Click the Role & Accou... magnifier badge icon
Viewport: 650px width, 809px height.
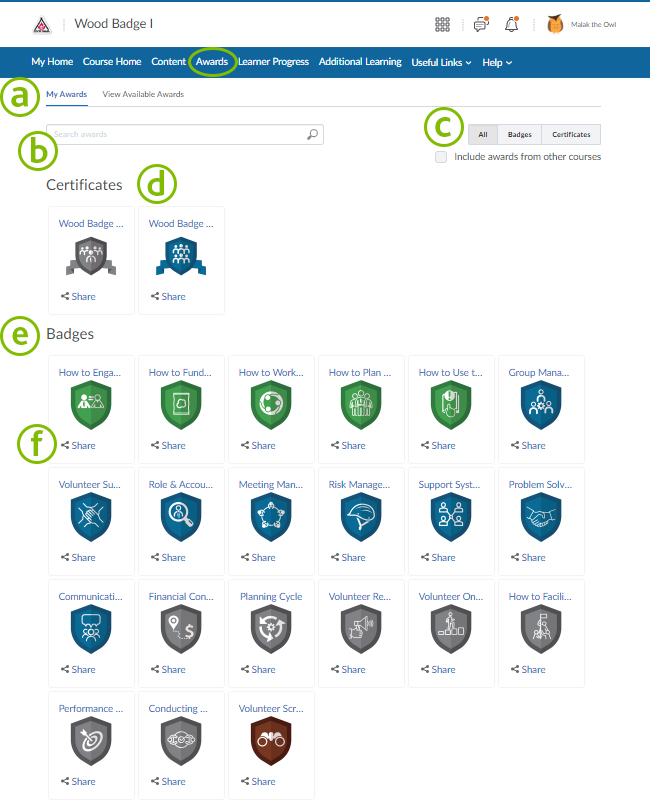pyautogui.click(x=181, y=517)
